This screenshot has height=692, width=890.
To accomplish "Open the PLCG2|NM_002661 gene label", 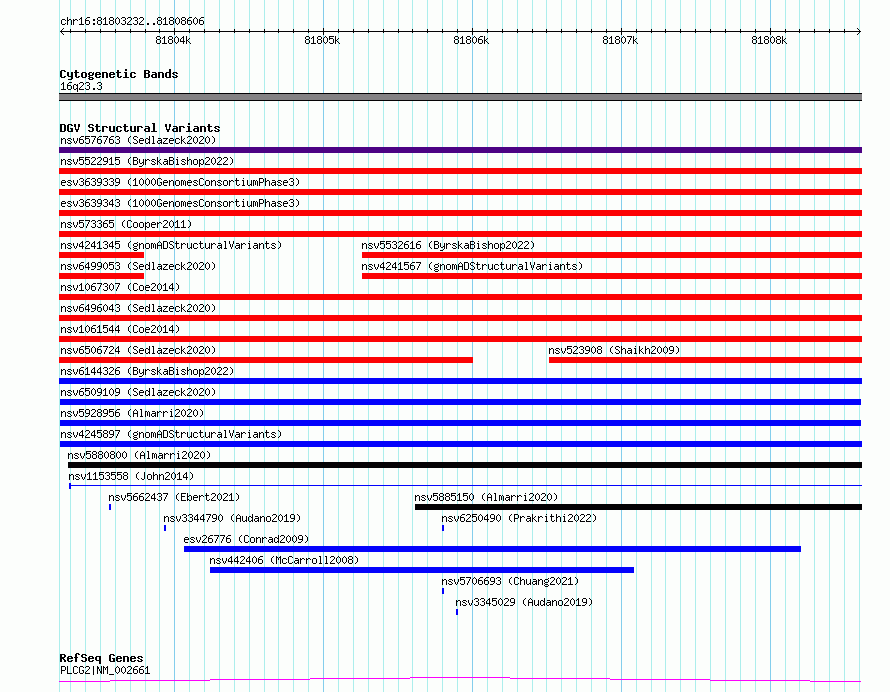I will pyautogui.click(x=105, y=670).
